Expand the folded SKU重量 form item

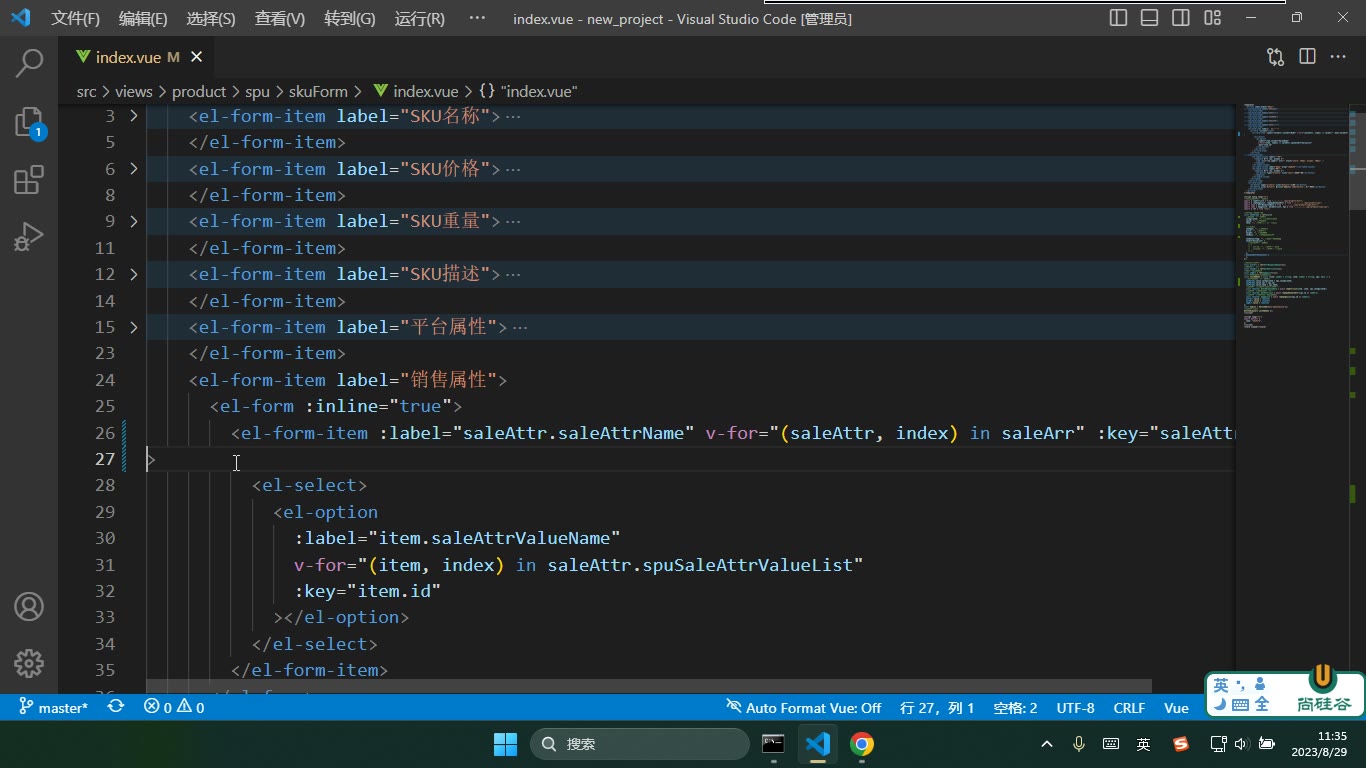point(134,221)
